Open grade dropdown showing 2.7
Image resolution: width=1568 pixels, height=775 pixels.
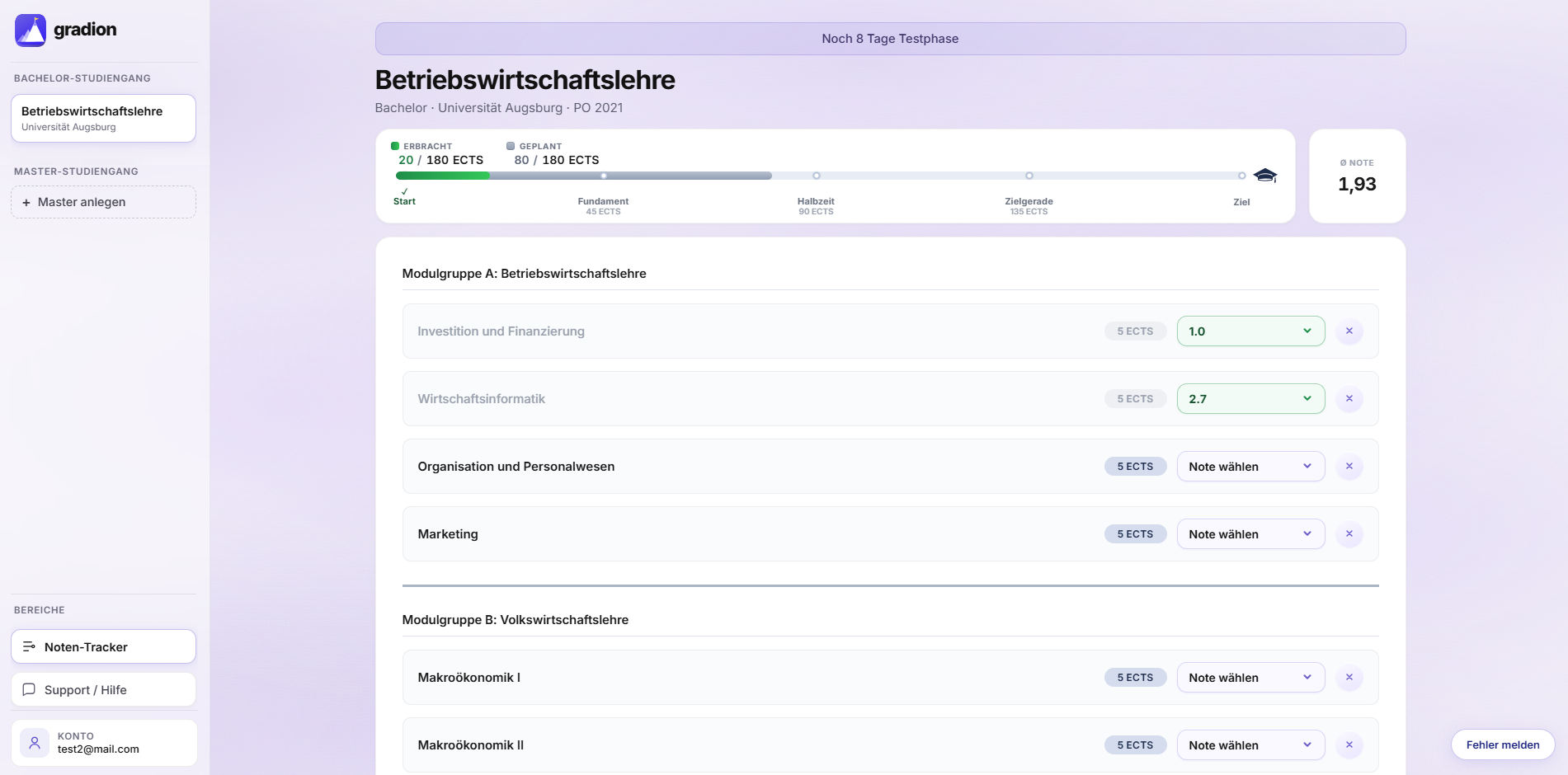1250,399
